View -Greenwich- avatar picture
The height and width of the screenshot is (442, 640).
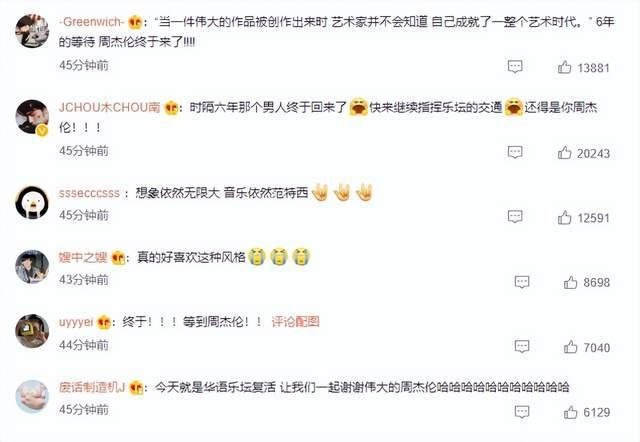click(32, 31)
